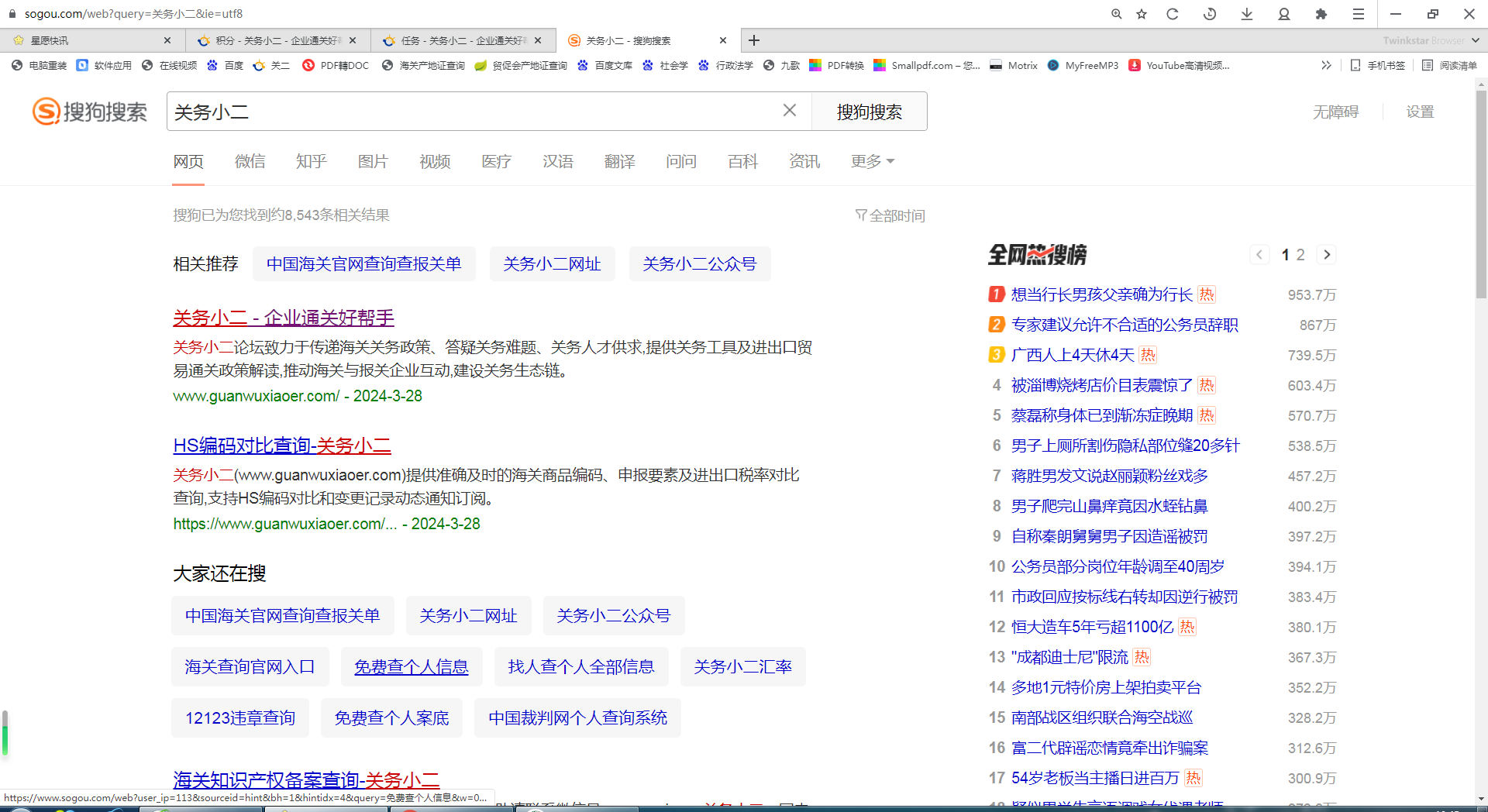This screenshot has width=1488, height=812.
Task: Click suggestion 中国裁判网个人查询系统
Action: [578, 717]
